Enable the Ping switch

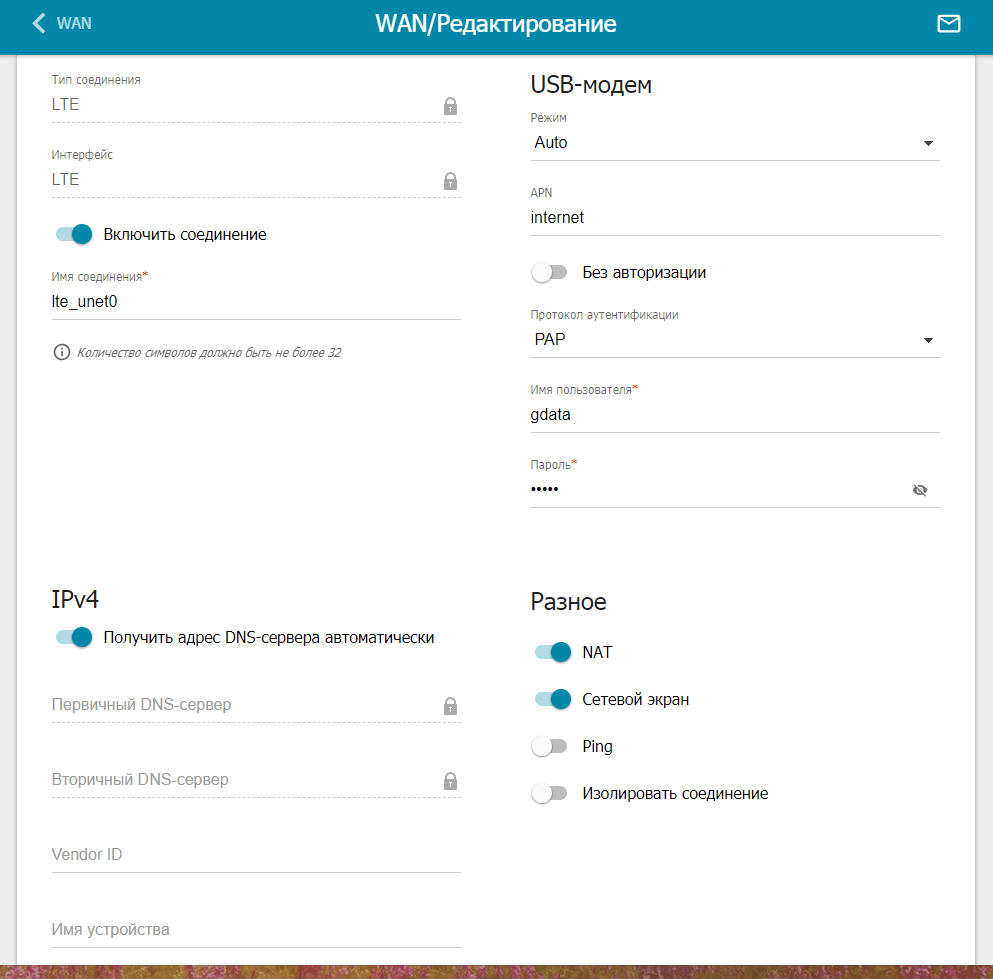point(550,746)
